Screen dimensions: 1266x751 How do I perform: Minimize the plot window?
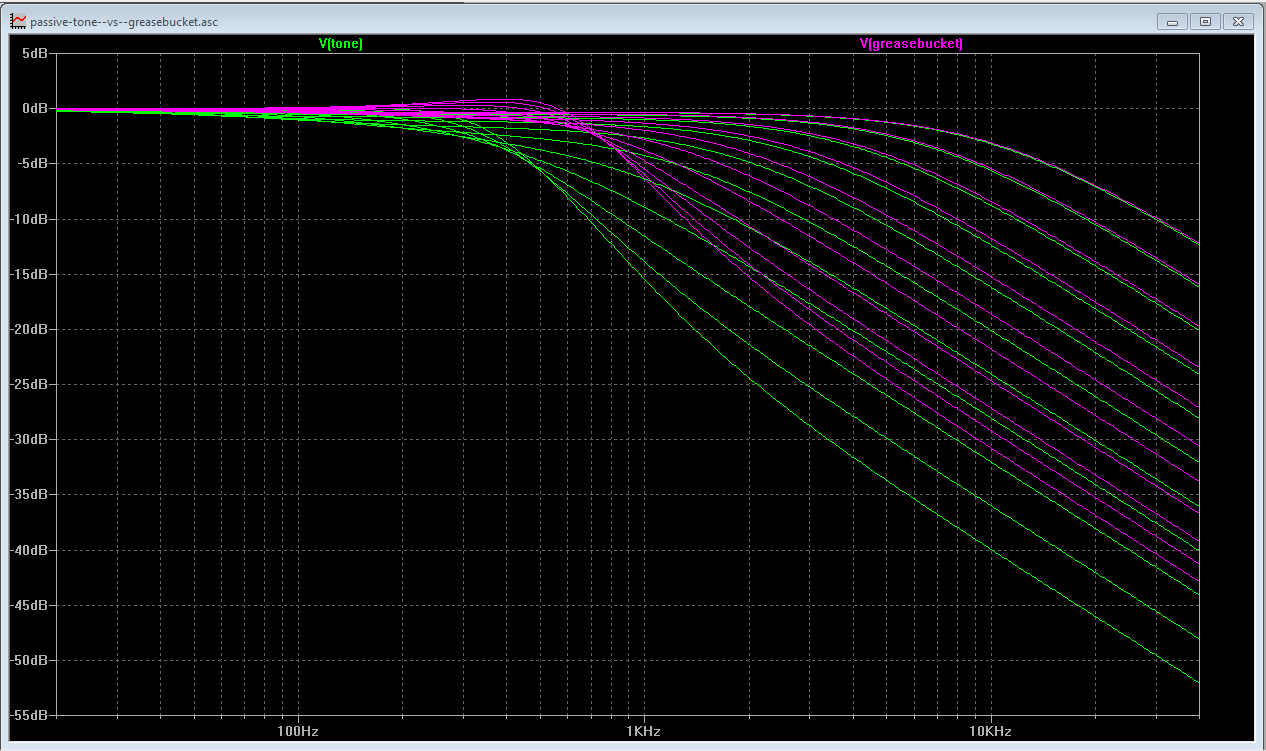click(x=1172, y=21)
